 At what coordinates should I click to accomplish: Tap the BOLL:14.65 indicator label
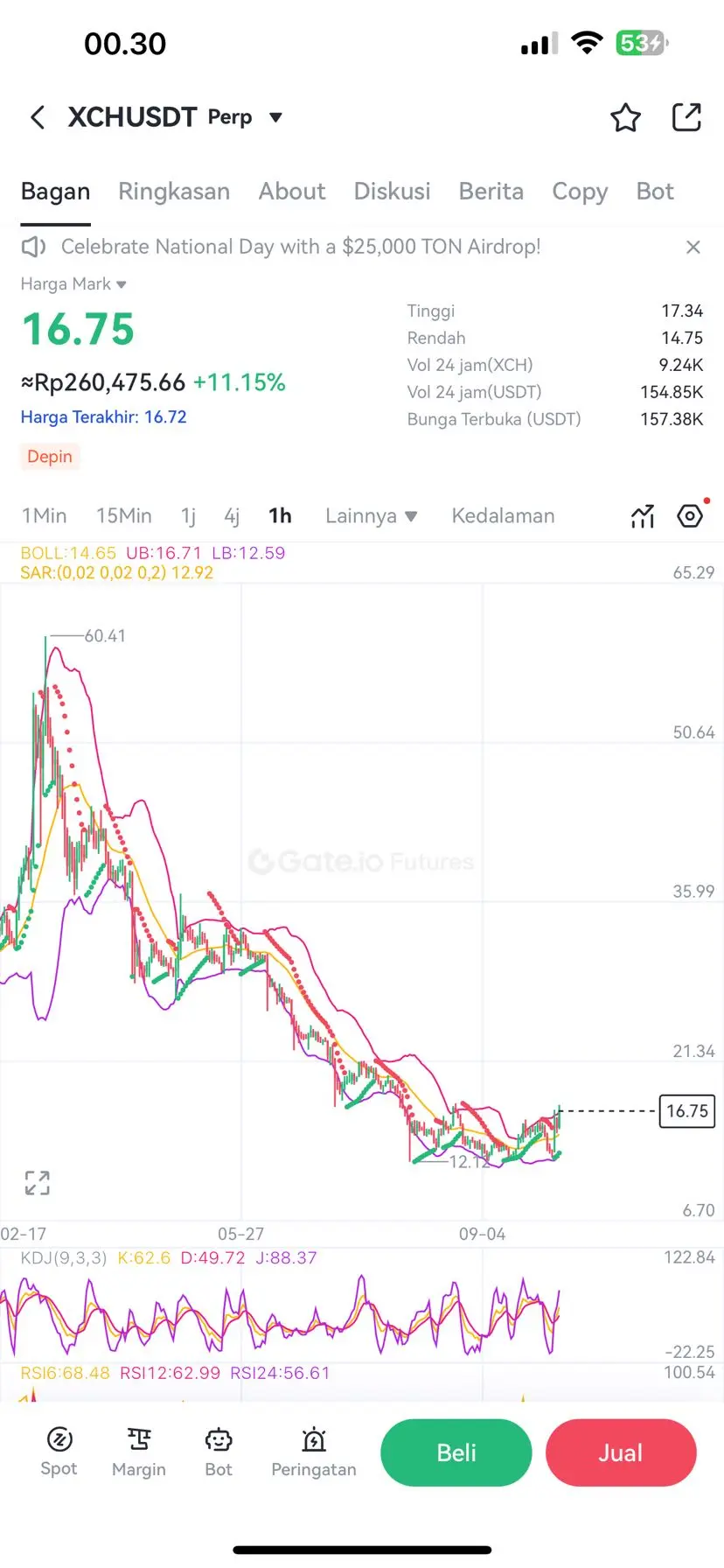68,553
